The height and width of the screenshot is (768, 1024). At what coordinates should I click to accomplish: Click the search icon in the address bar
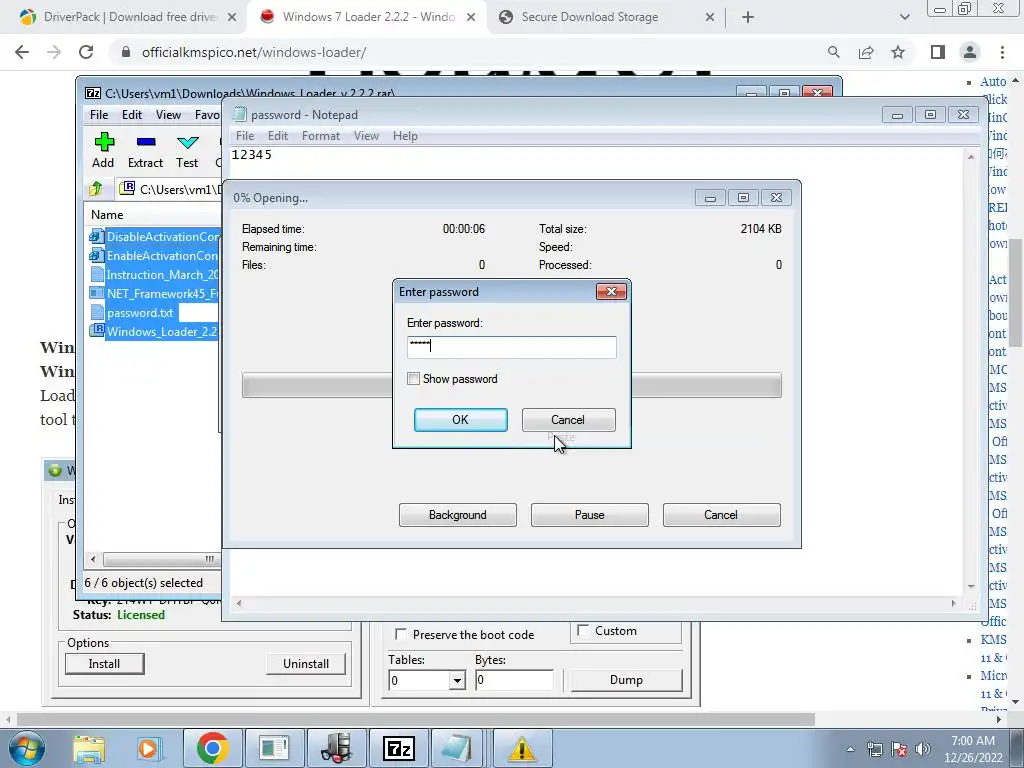833,52
